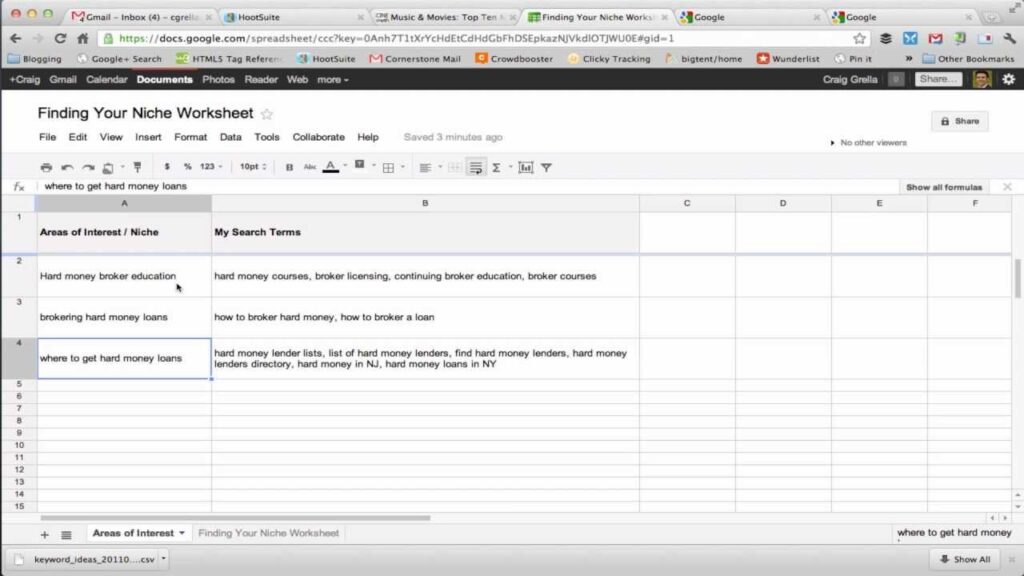Switch to HootSuite browser tab

(x=293, y=17)
